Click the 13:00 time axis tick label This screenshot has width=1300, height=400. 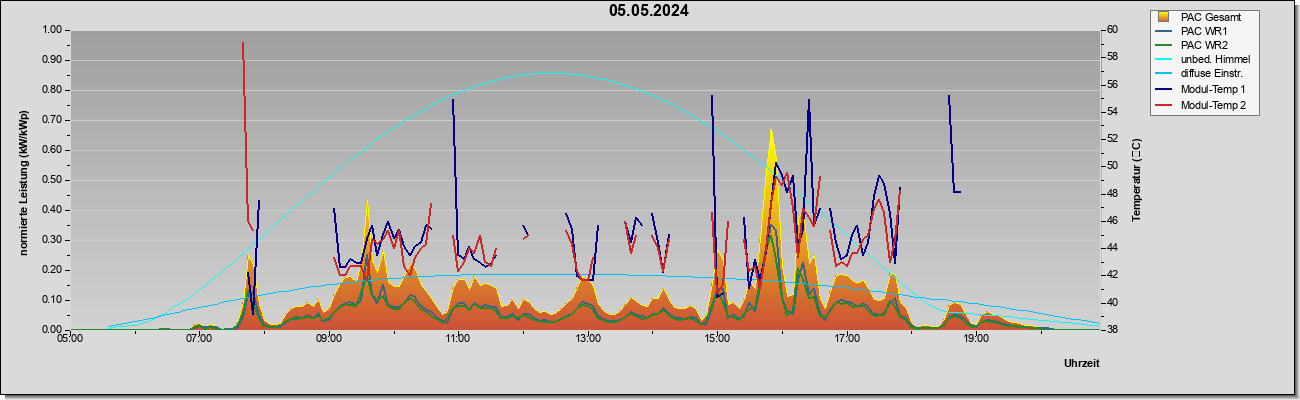(x=588, y=338)
